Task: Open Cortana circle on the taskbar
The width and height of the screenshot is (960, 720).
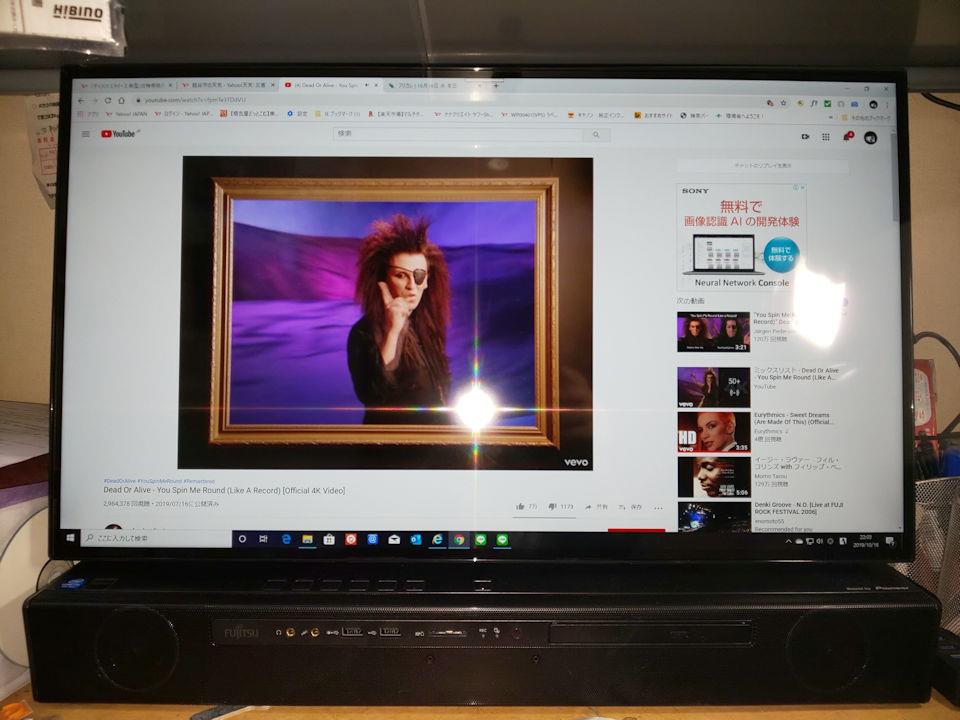Action: 242,539
